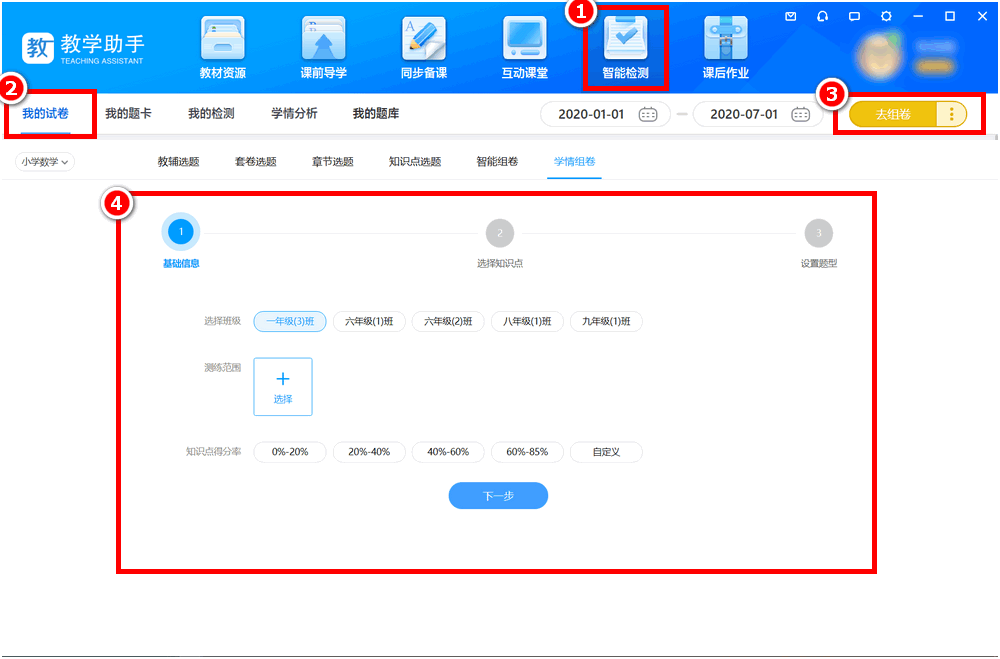1000x659 pixels.
Task: Switch to 智能组卷 tab
Action: click(497, 162)
